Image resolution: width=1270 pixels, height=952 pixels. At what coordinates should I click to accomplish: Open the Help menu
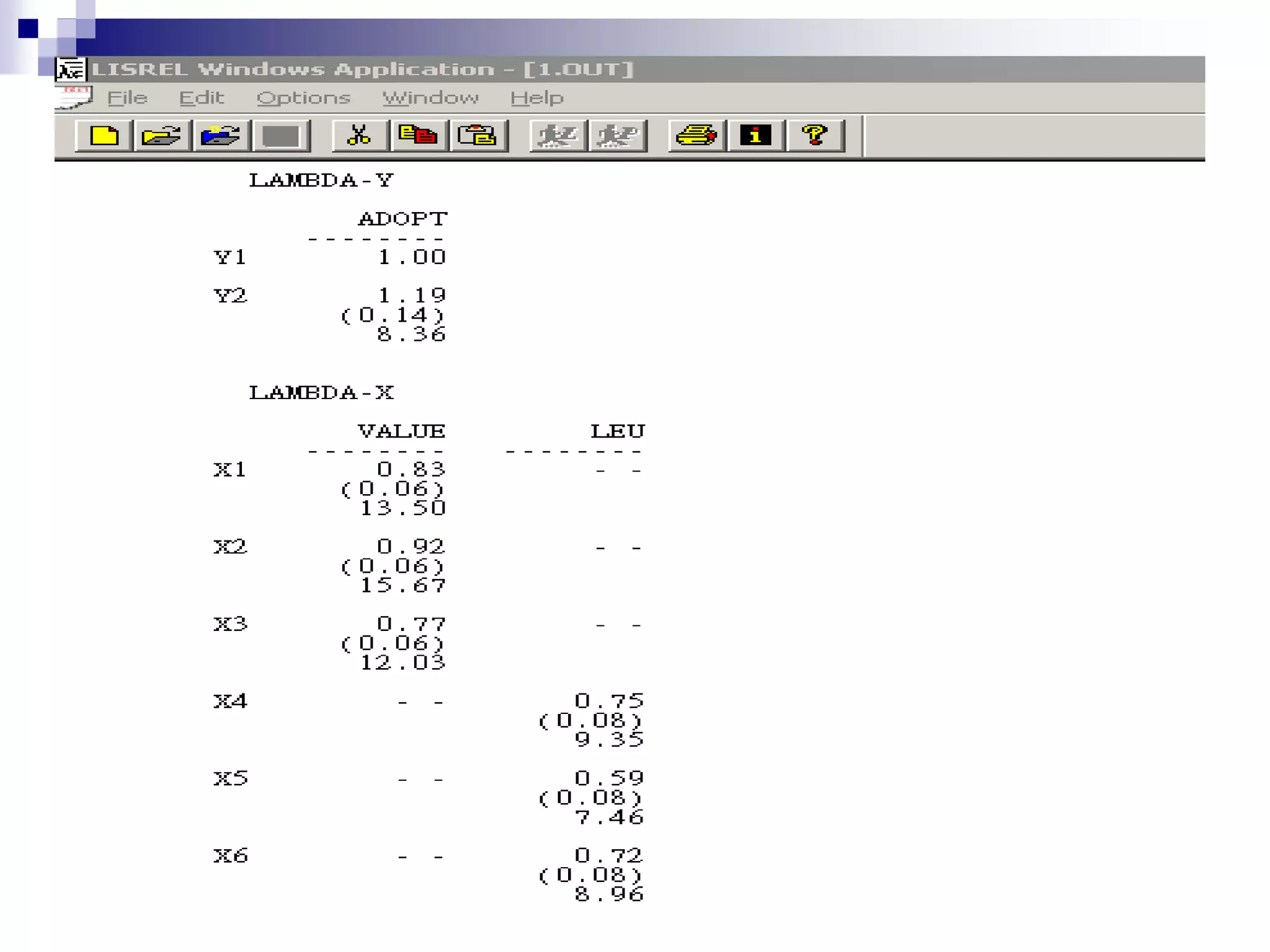536,98
